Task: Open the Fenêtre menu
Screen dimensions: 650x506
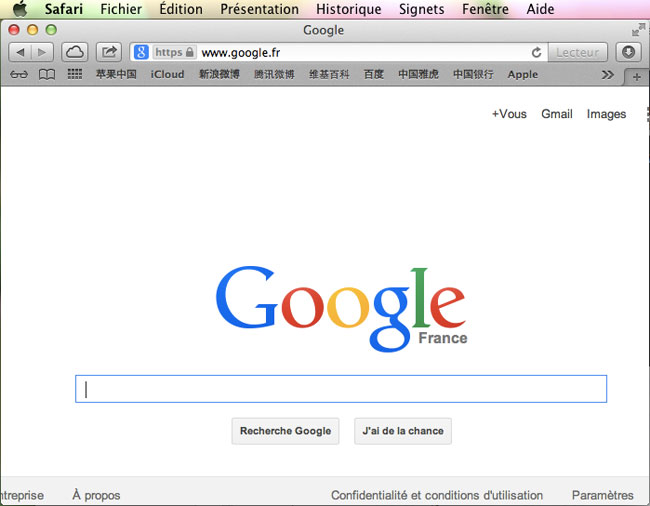Action: (485, 9)
